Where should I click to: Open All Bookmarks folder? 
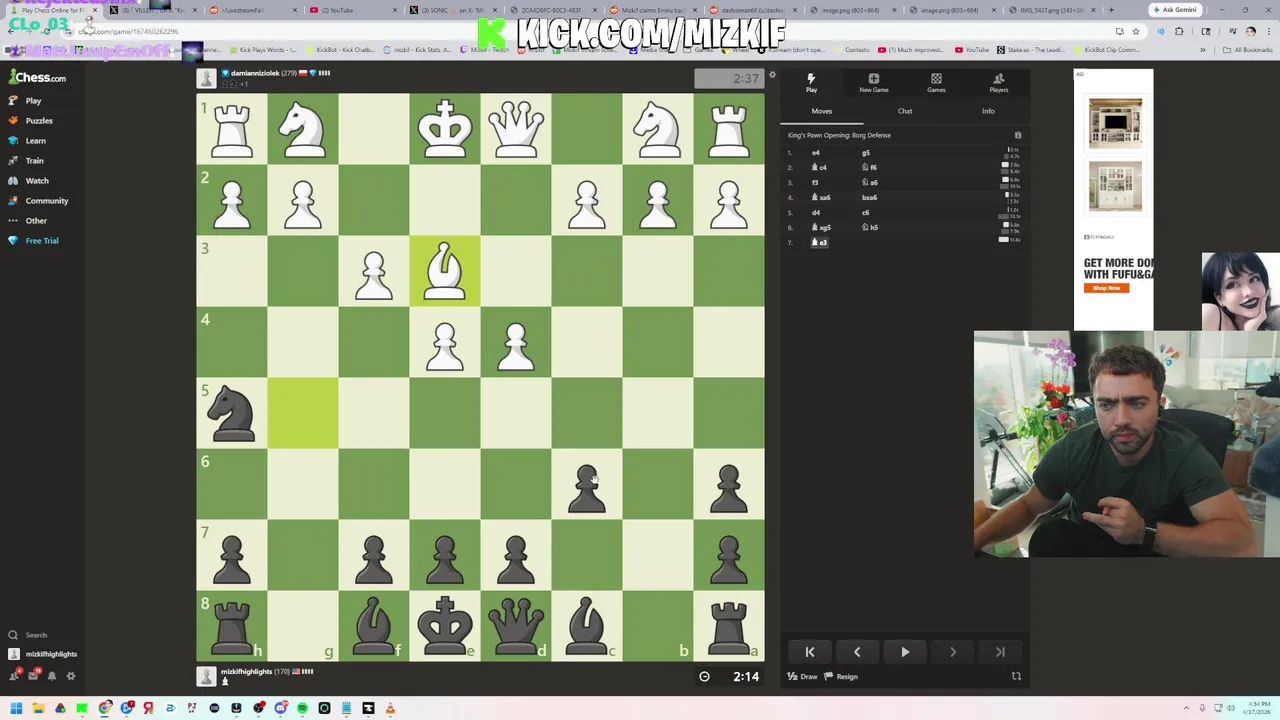[1248, 50]
